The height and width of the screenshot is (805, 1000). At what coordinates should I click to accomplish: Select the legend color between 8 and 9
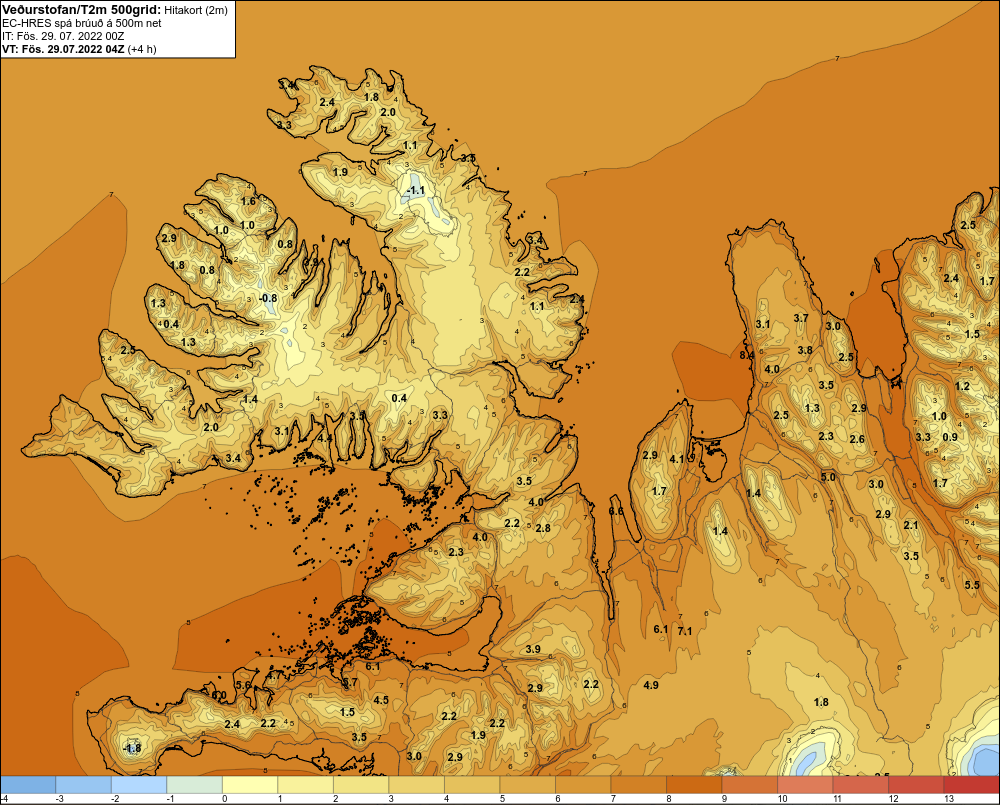tap(694, 785)
